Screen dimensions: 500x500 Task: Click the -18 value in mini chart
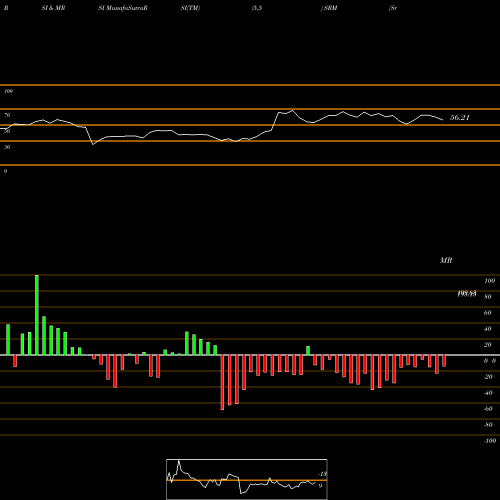pos(323,474)
